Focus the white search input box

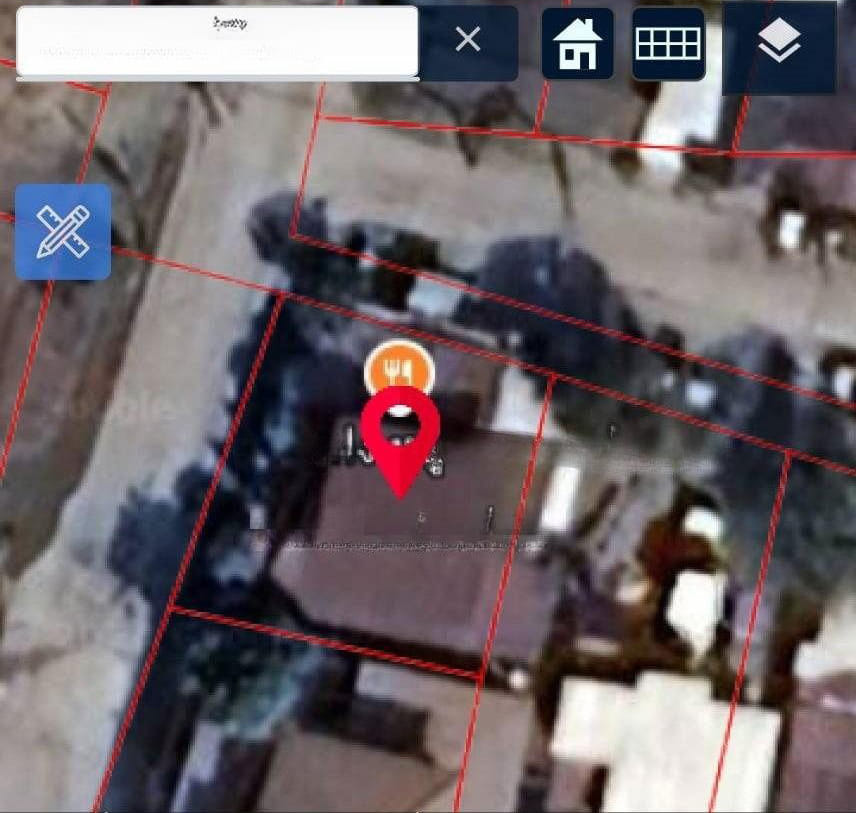217,42
